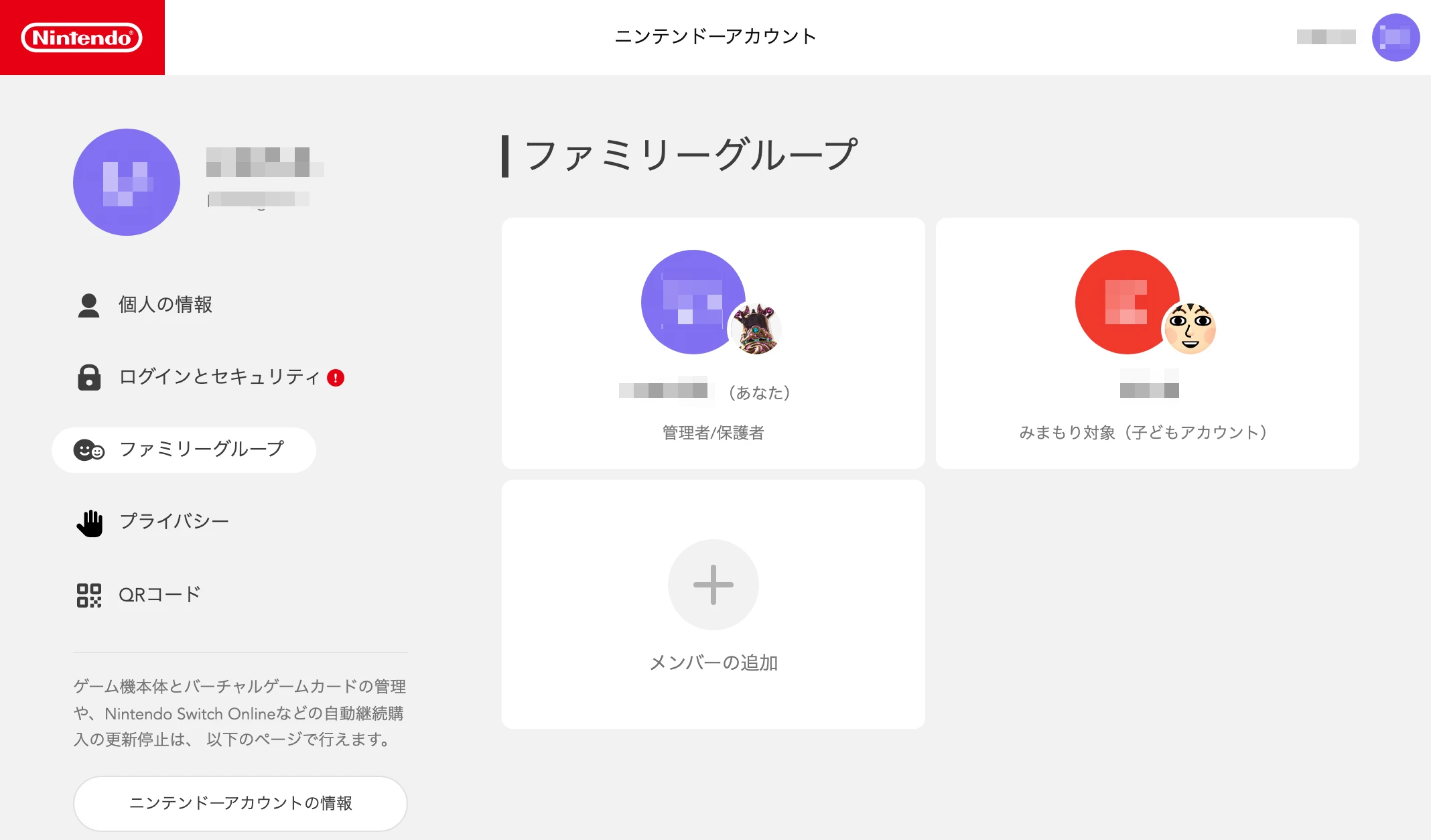Open QRコード menu item
Image resolution: width=1431 pixels, height=840 pixels.
(159, 595)
